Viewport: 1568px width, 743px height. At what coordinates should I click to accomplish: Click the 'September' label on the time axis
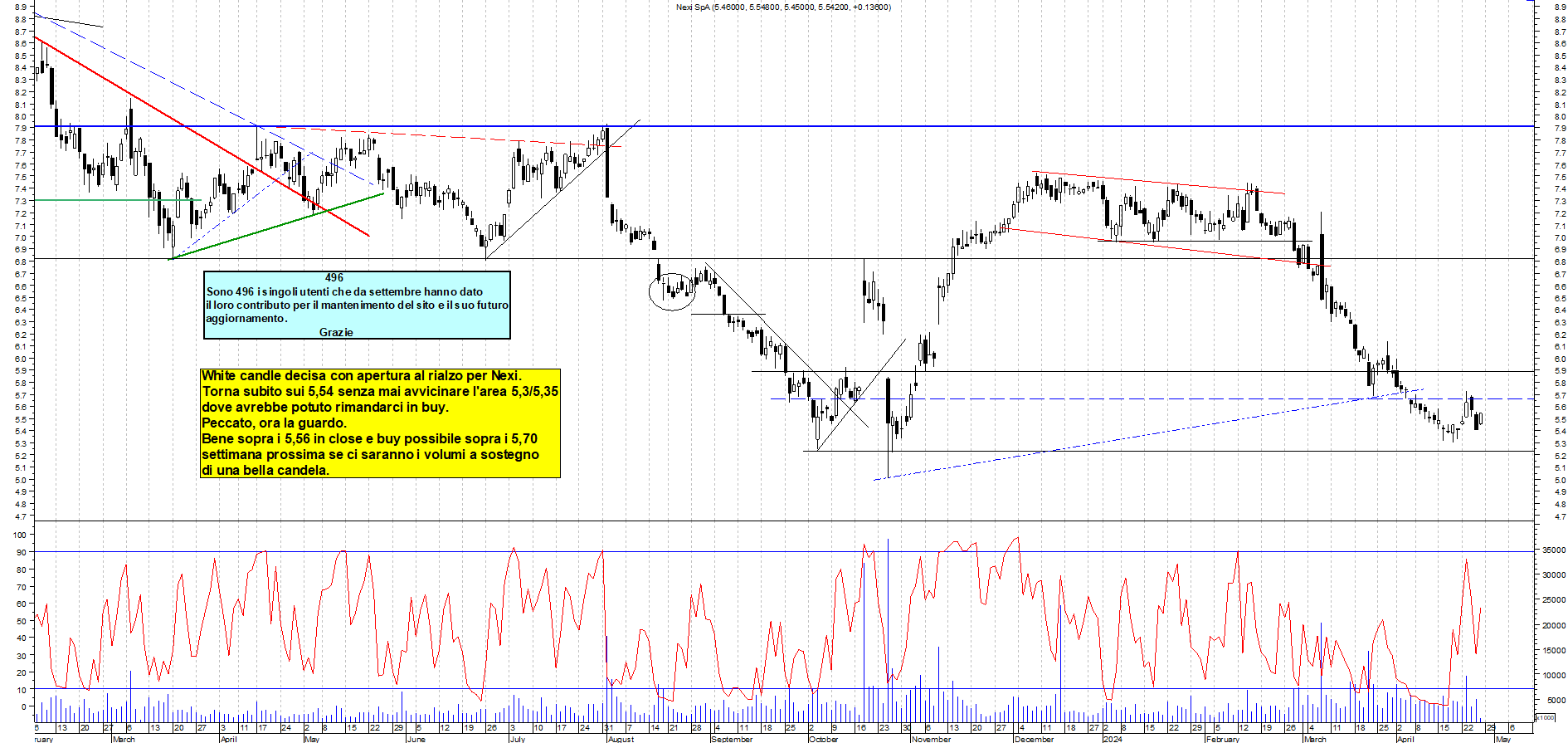(732, 739)
